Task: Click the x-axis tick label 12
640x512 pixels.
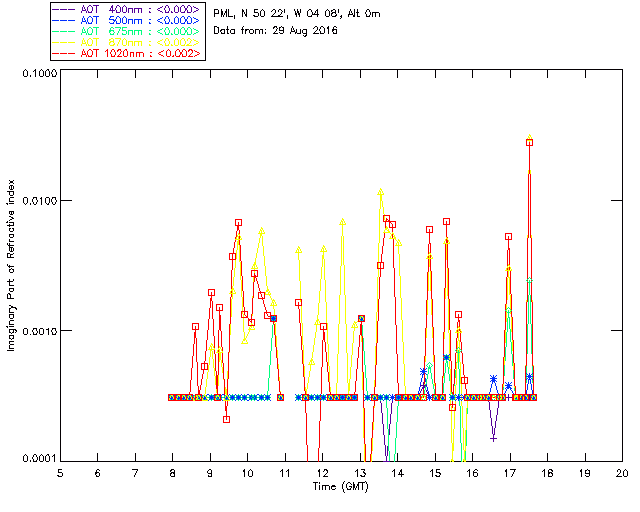Action: point(322,473)
